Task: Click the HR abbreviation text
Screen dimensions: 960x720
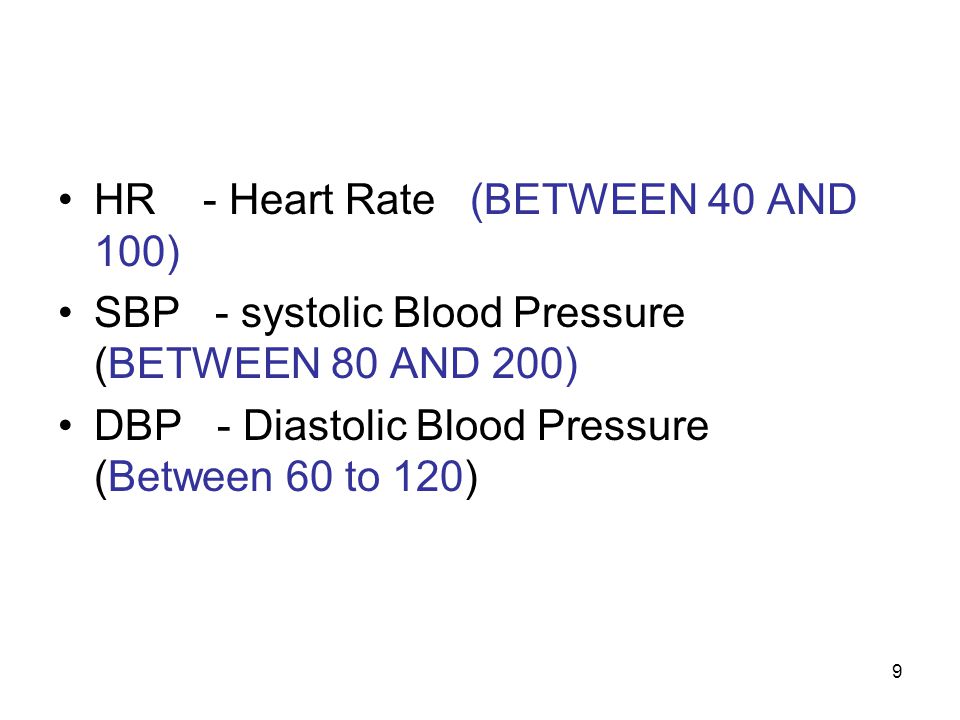Action: [x=125, y=200]
